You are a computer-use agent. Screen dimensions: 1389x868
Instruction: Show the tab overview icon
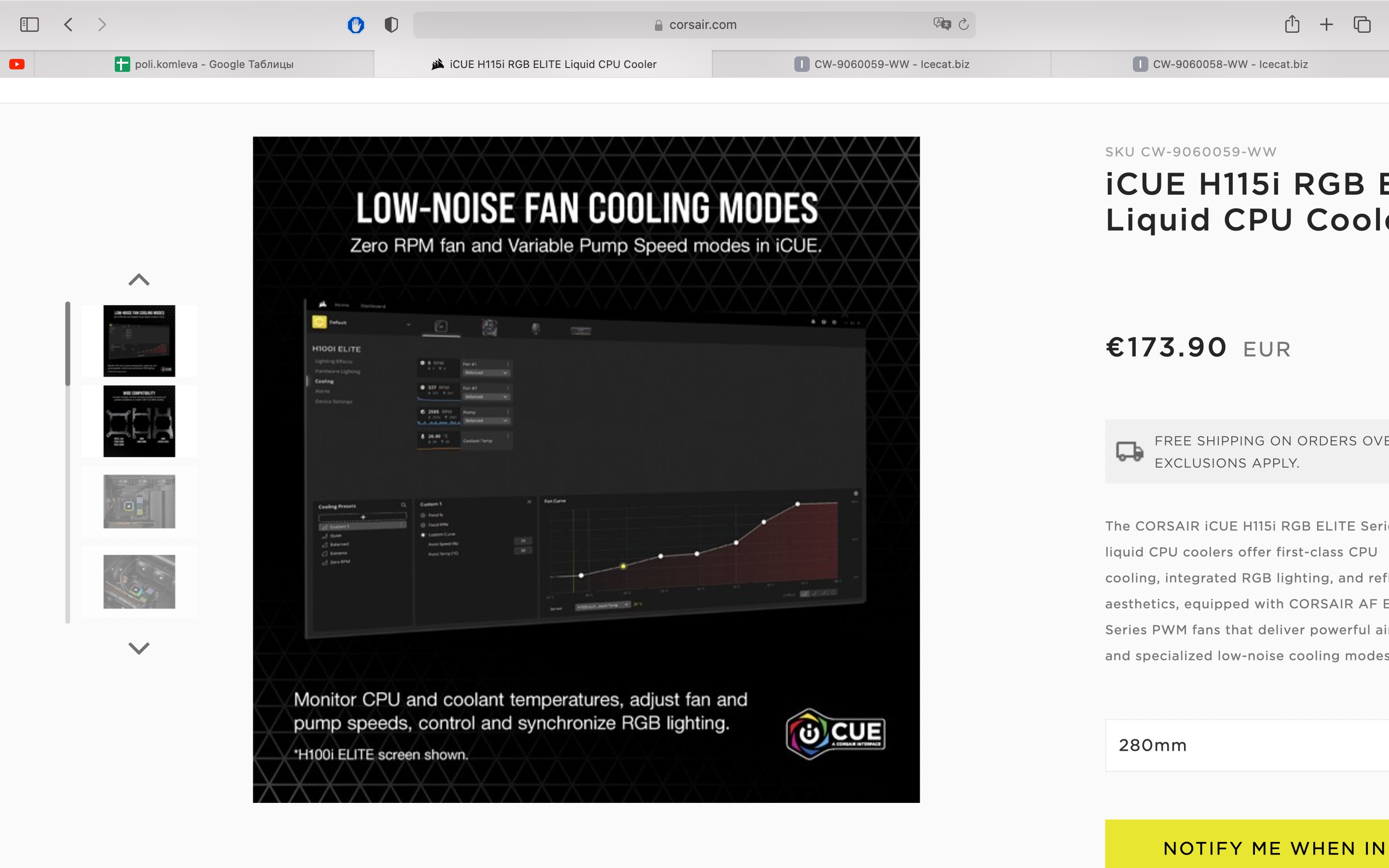click(x=1362, y=25)
